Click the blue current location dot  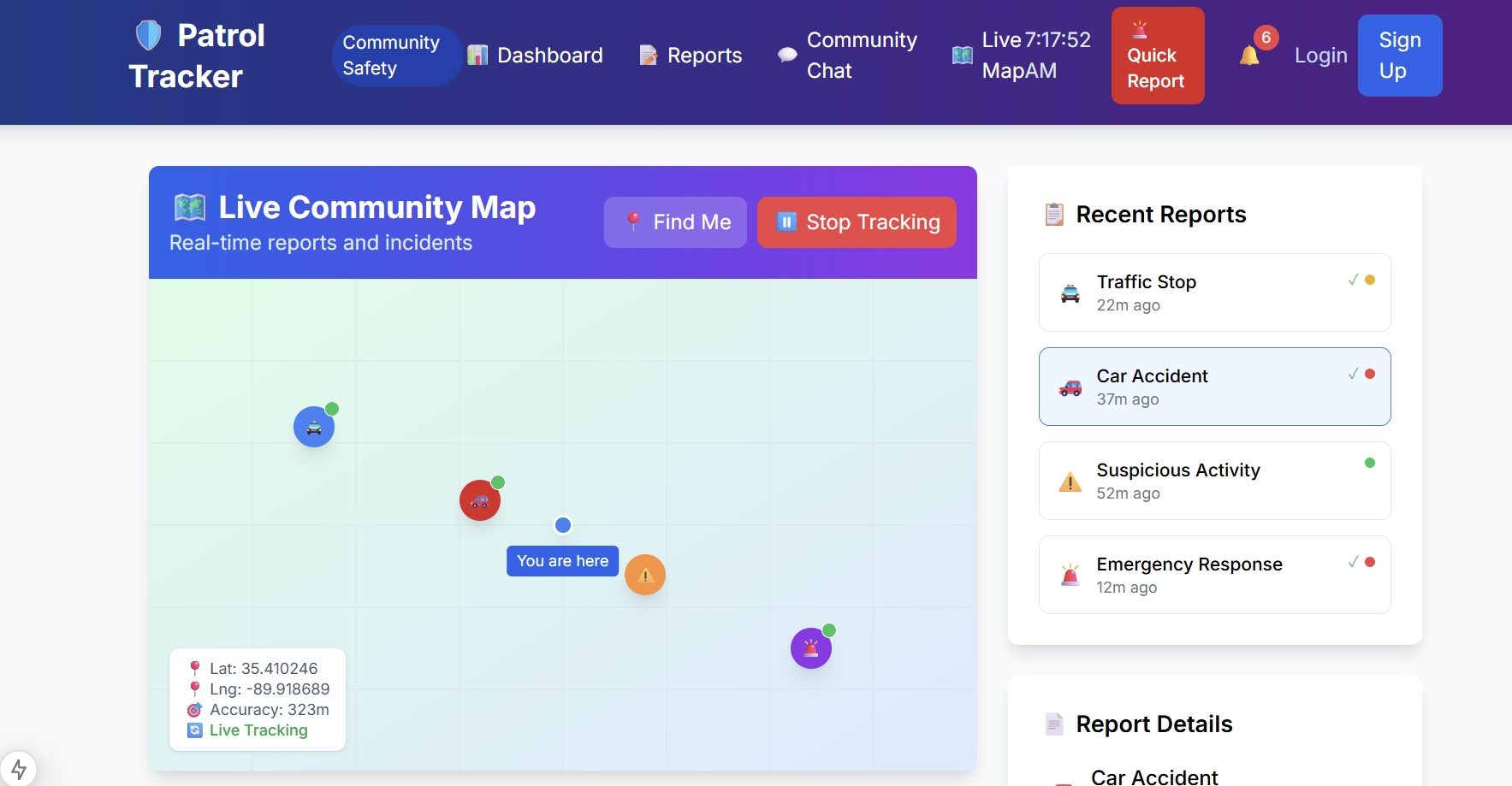563,525
